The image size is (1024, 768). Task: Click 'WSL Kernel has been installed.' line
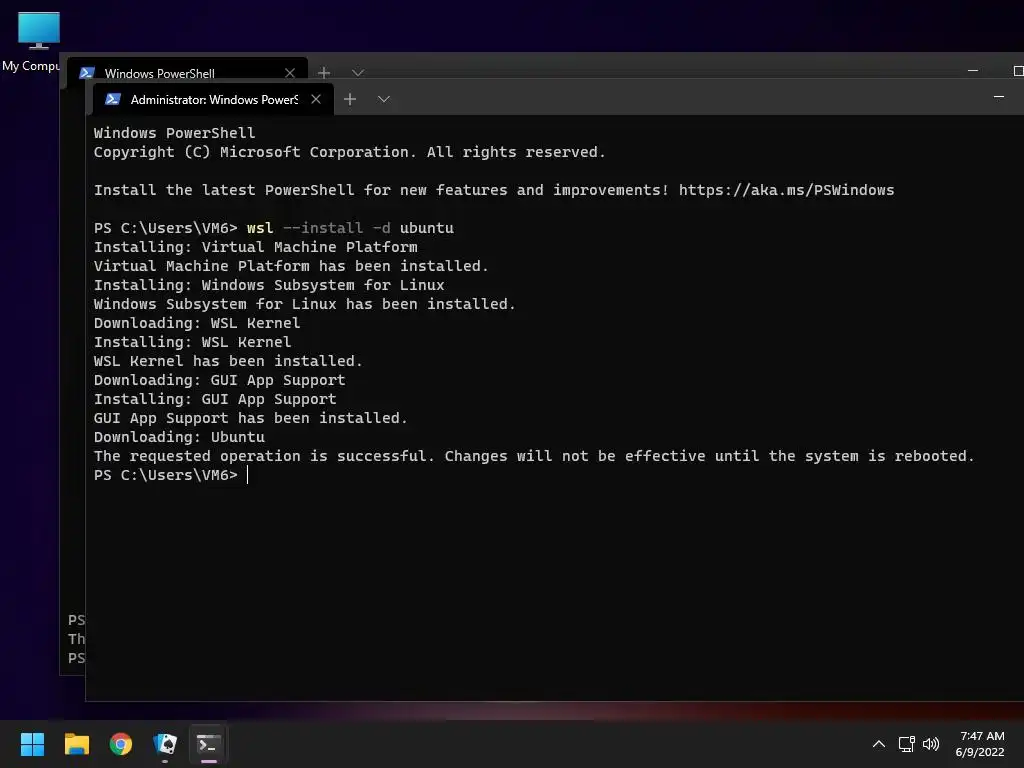(228, 361)
